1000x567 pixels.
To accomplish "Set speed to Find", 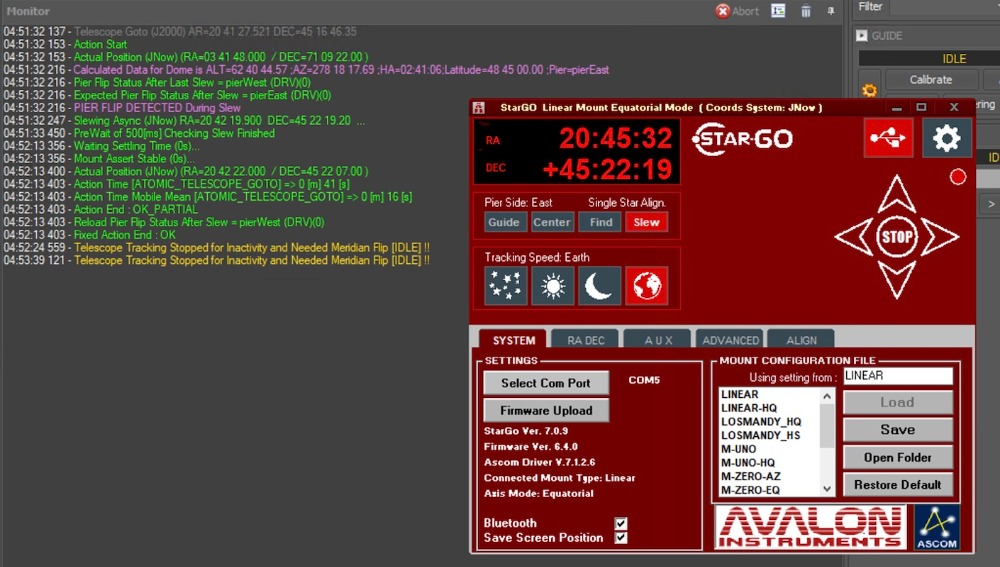I will [x=601, y=222].
